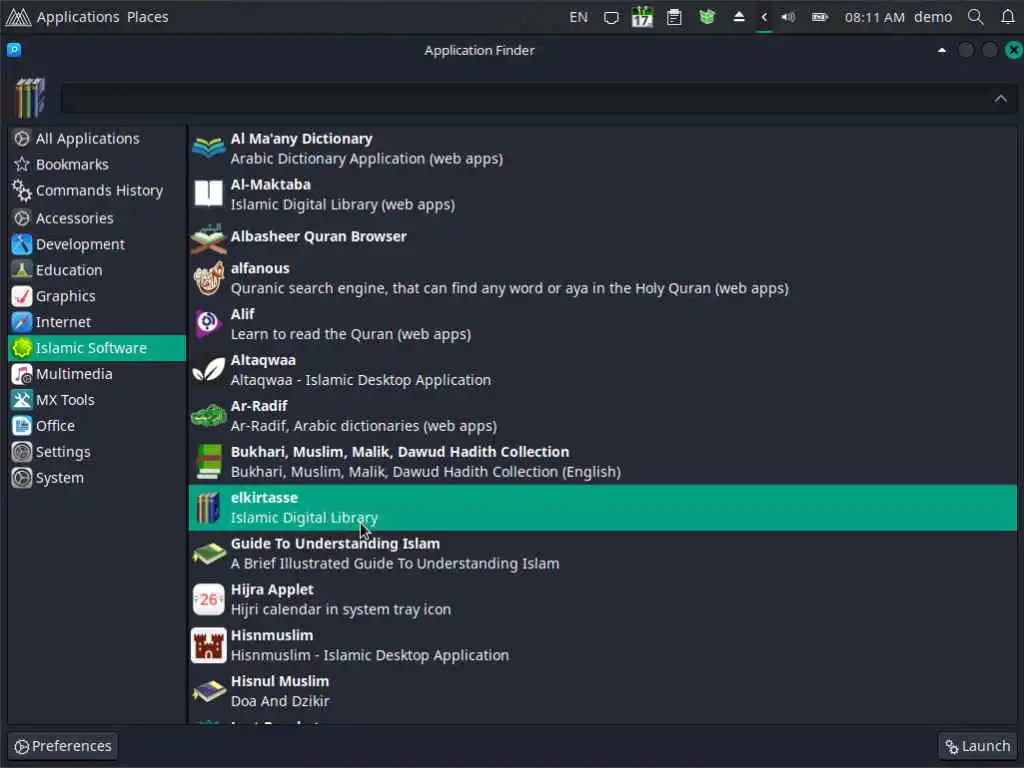Screen dimensions: 1024x768
Task: Click the Hijra Applet calendar icon
Action: click(208, 600)
